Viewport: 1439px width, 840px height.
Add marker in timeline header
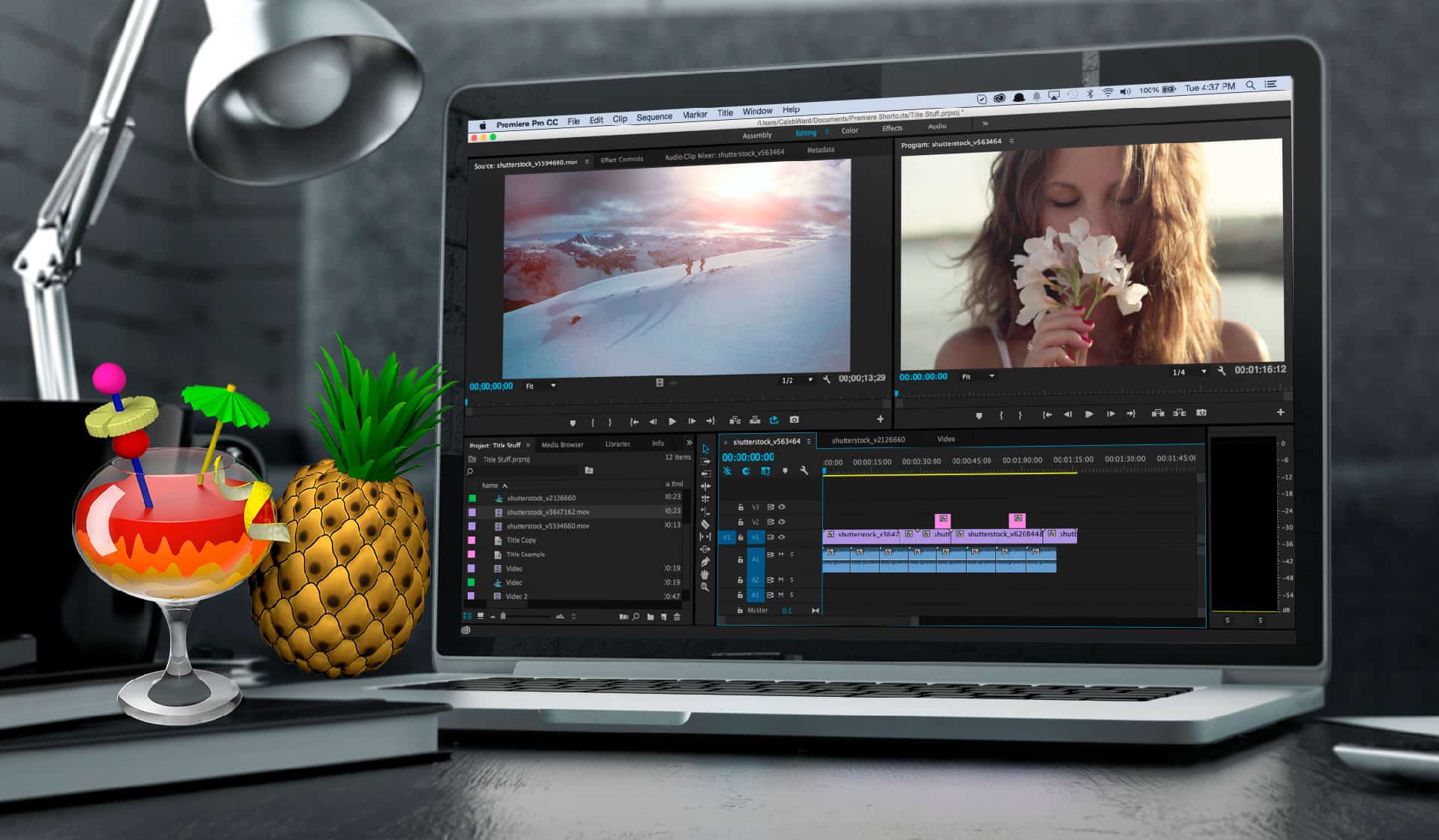pos(785,471)
